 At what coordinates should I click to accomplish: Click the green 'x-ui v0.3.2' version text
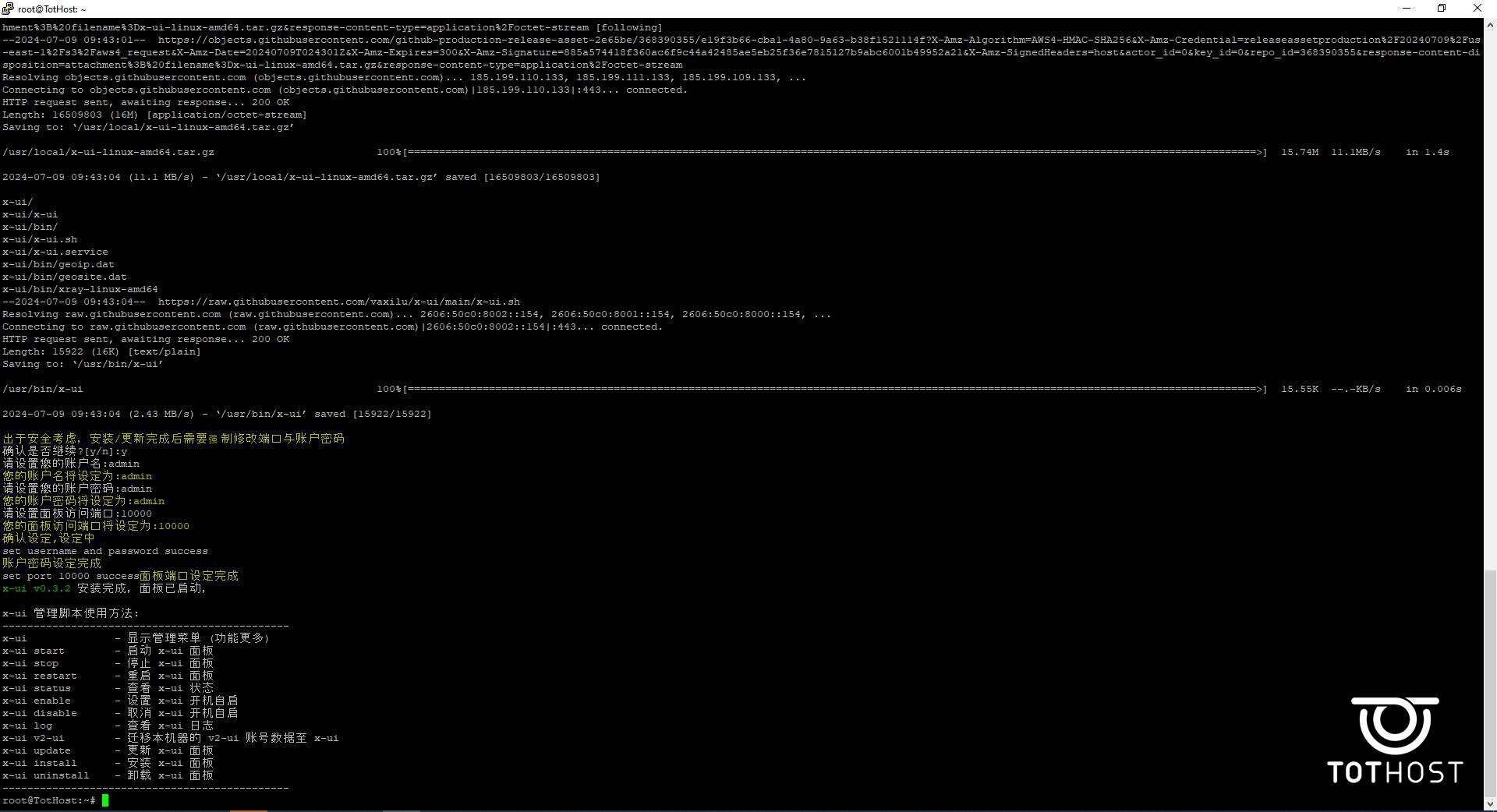tap(37, 588)
